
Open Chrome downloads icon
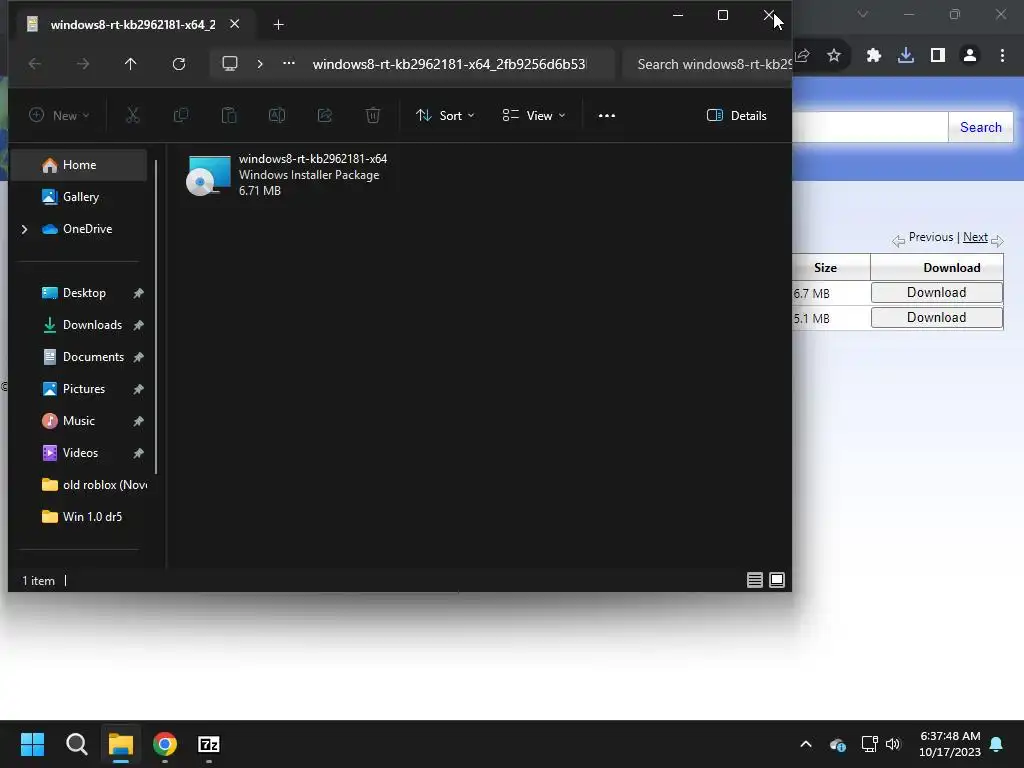point(906,56)
